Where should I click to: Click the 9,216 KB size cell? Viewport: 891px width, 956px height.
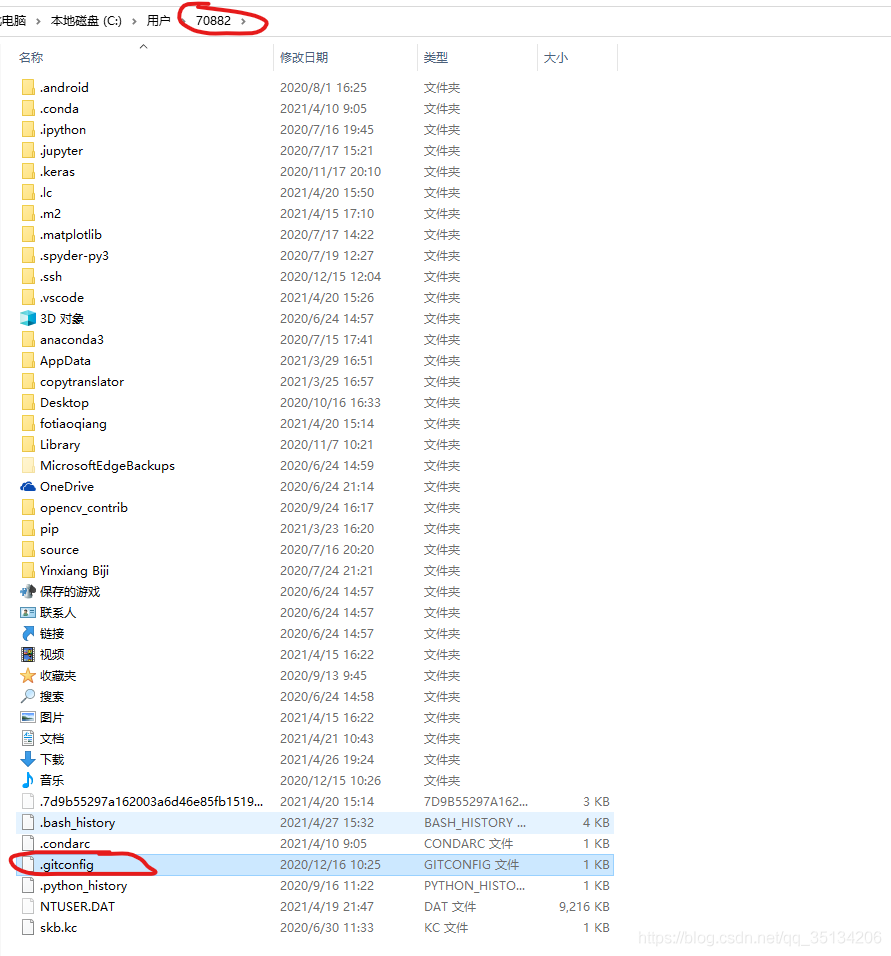(x=584, y=907)
